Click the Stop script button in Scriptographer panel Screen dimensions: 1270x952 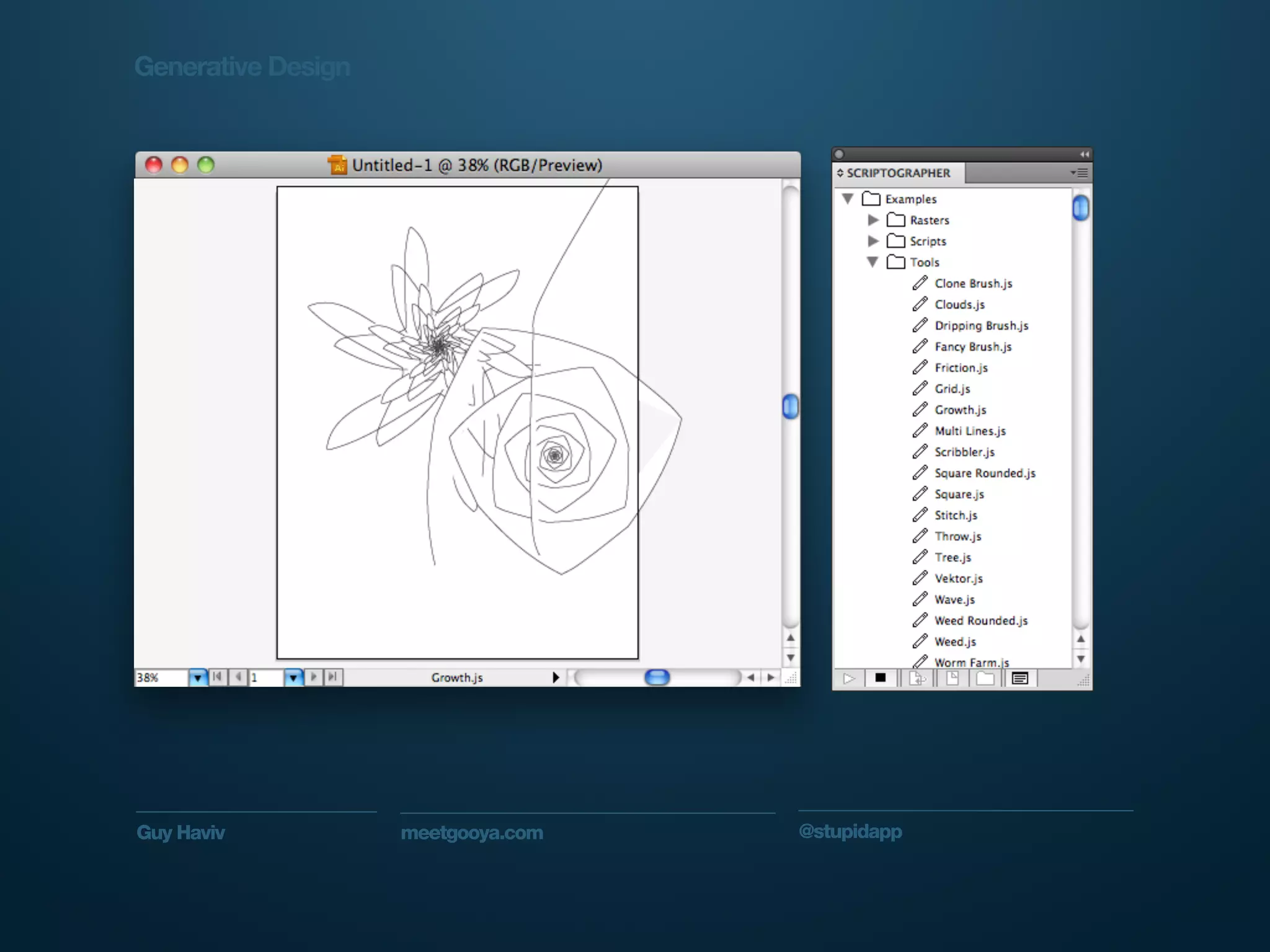[x=880, y=678]
